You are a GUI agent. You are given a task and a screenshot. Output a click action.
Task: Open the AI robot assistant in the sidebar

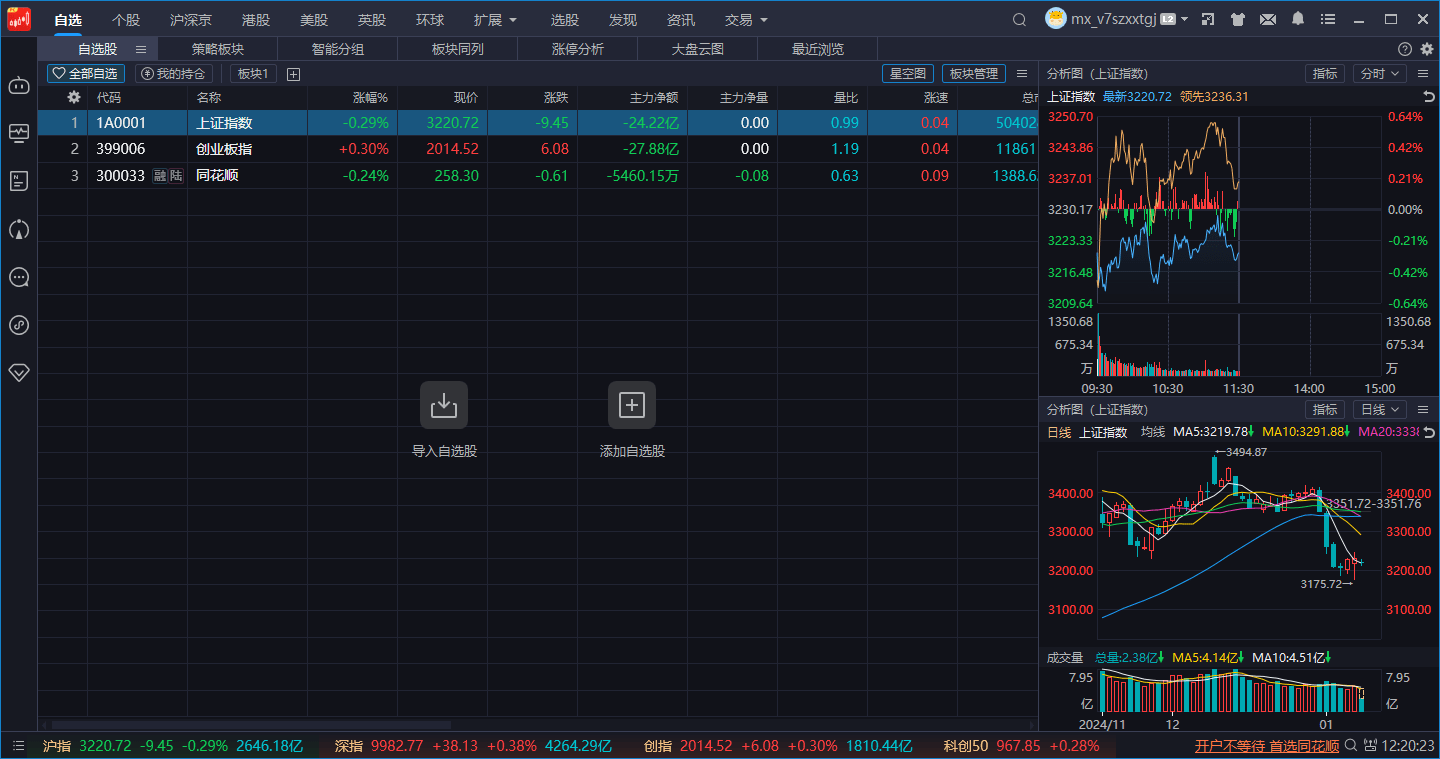19,86
